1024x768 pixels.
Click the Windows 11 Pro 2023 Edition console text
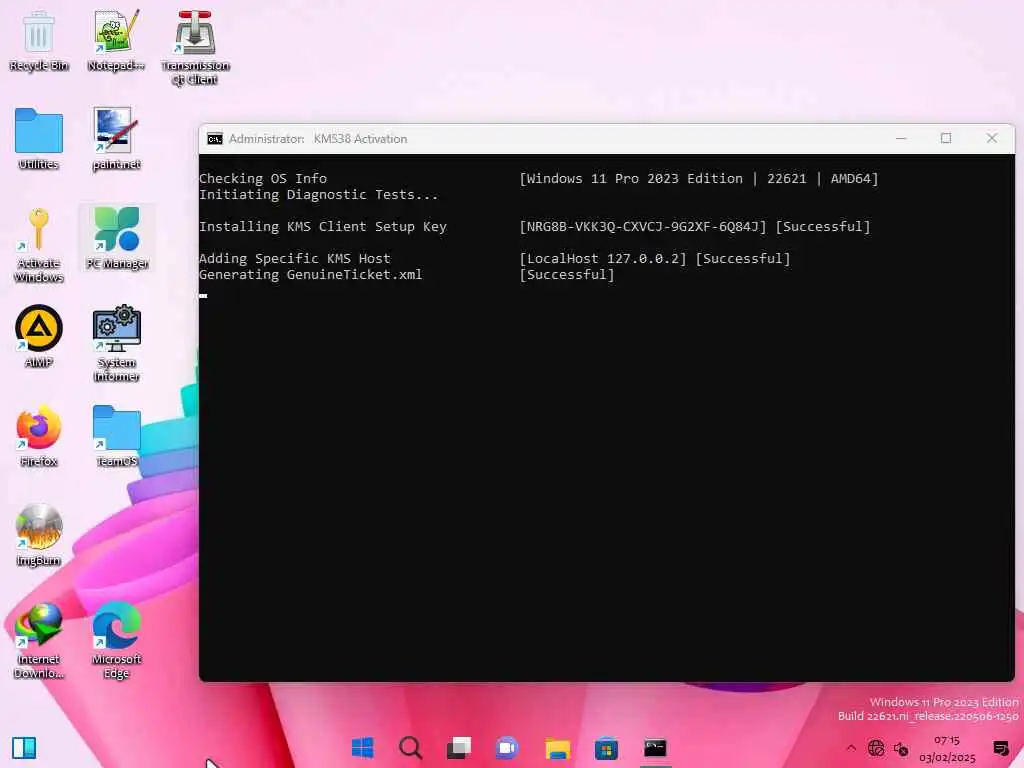click(x=699, y=178)
